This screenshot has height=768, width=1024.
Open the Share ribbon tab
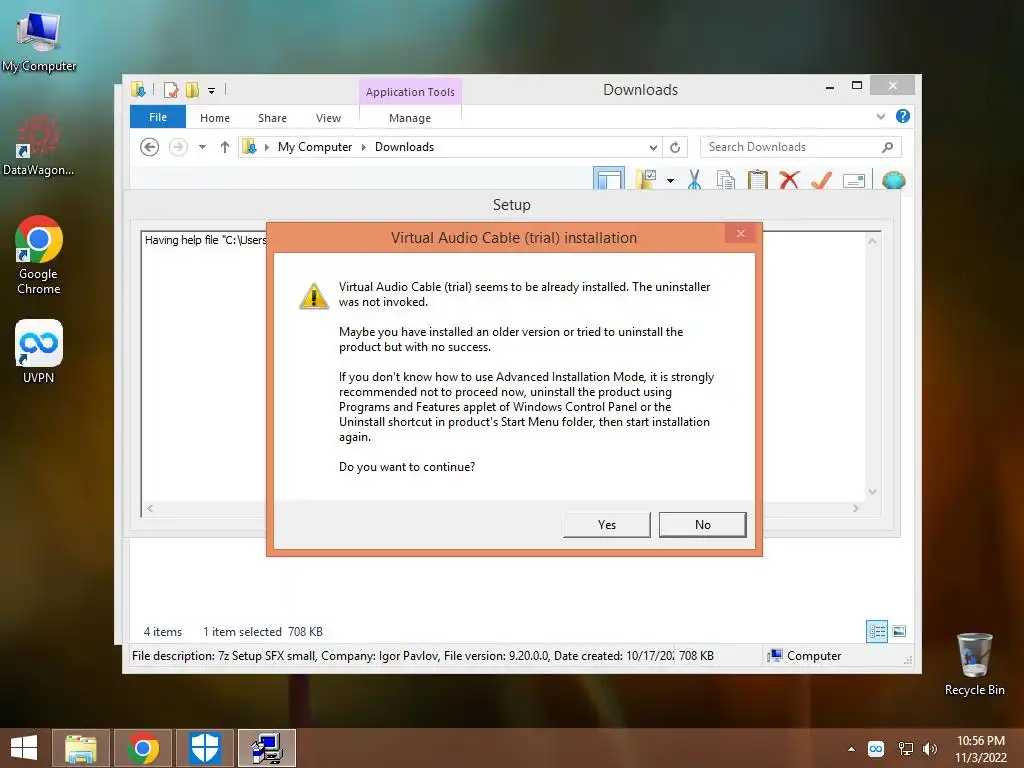(272, 118)
